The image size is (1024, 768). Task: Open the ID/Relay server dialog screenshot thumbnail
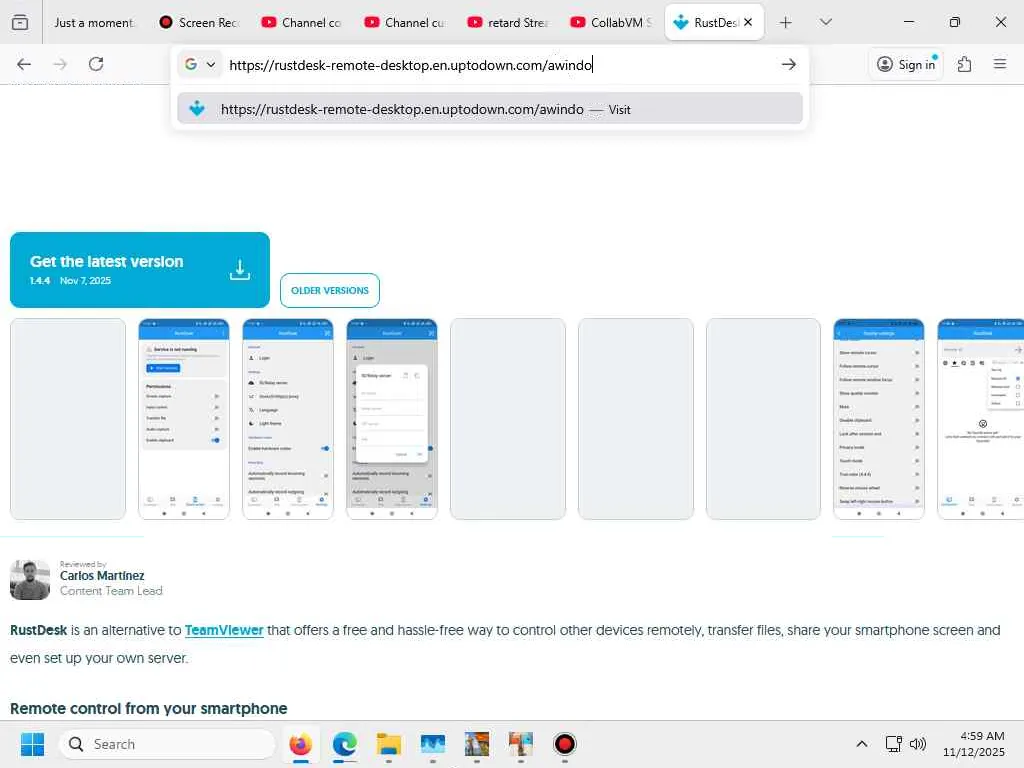392,419
